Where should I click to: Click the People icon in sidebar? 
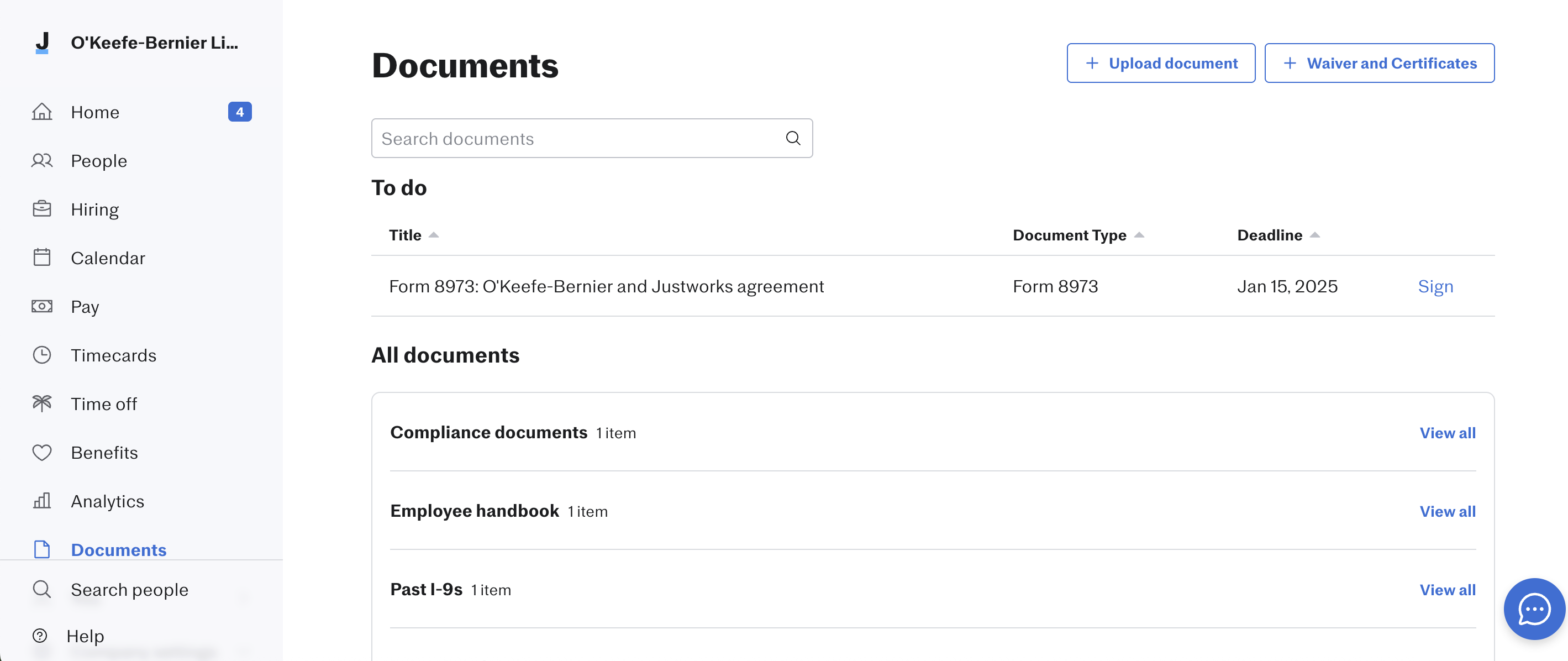pyautogui.click(x=42, y=161)
